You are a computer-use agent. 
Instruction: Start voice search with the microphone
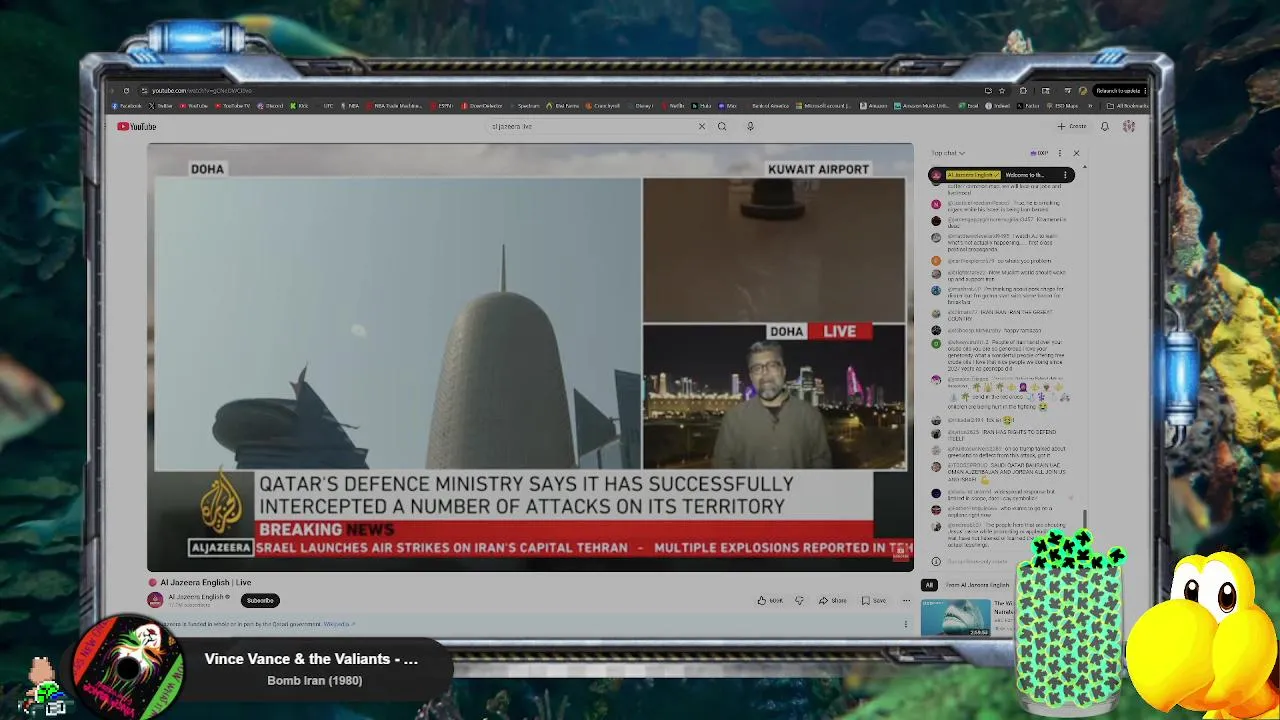coord(750,126)
